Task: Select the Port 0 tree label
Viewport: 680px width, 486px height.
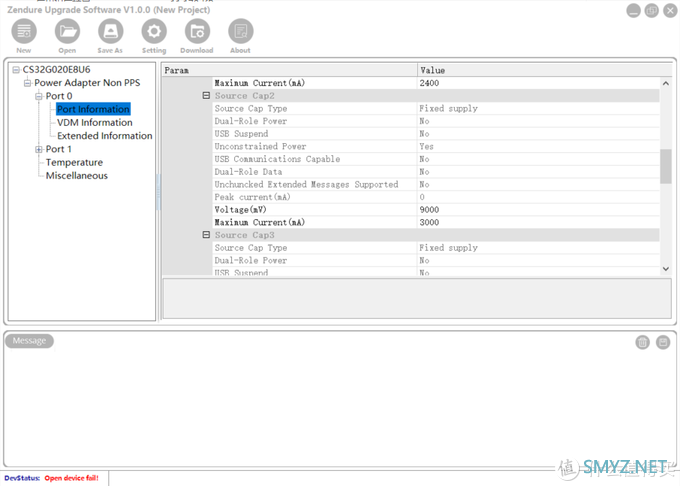Action: pyautogui.click(x=59, y=96)
